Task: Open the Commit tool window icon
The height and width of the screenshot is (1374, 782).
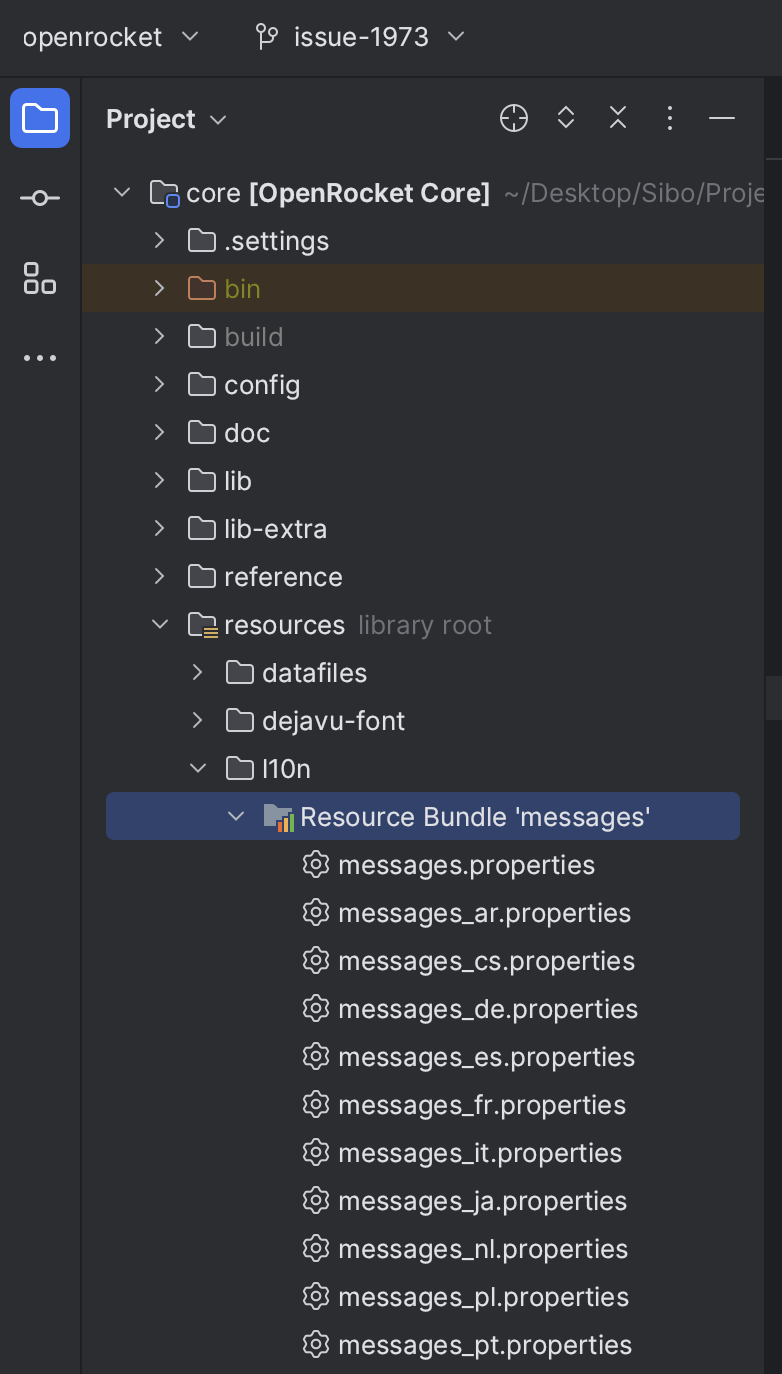Action: 40,198
